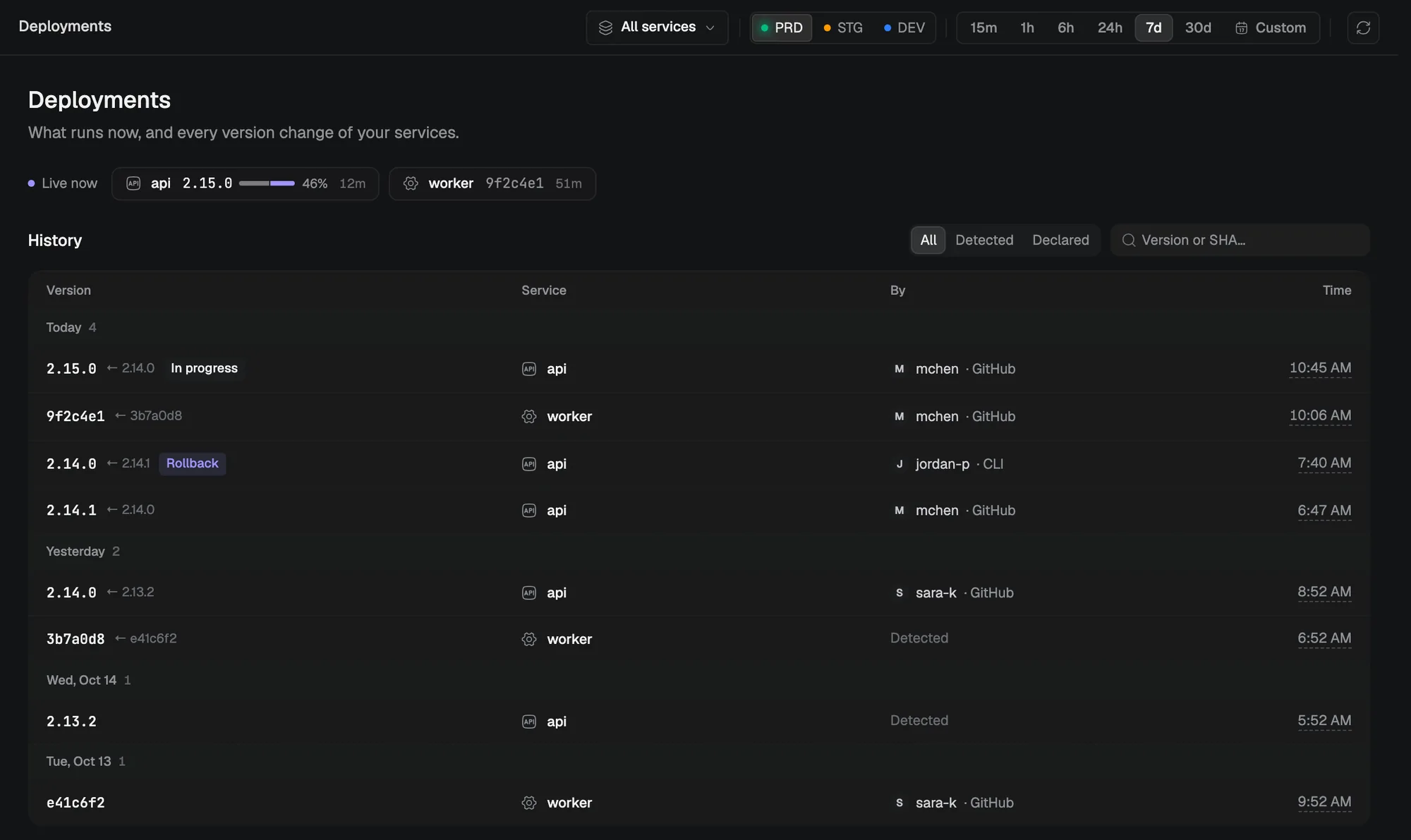The image size is (1411, 840).
Task: Click mchen avatar in 10:45 AM row
Action: click(x=899, y=369)
